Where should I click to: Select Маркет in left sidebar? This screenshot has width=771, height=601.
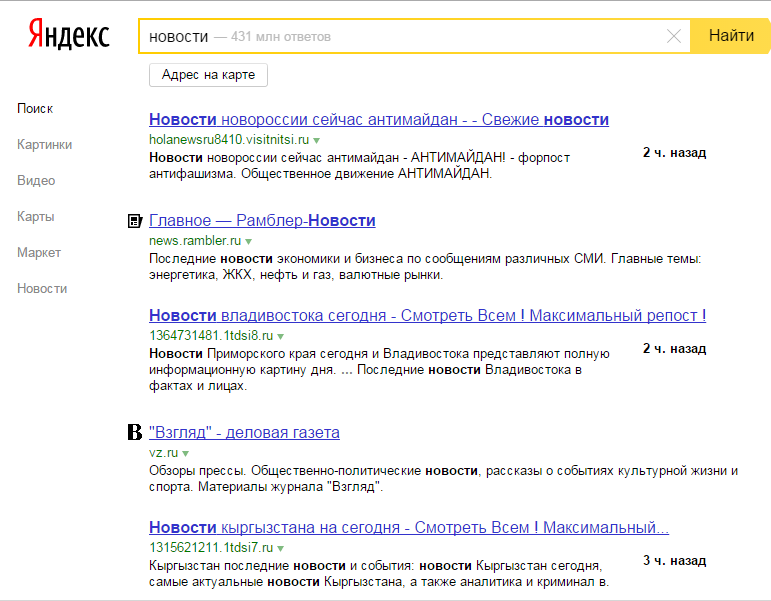[39, 252]
